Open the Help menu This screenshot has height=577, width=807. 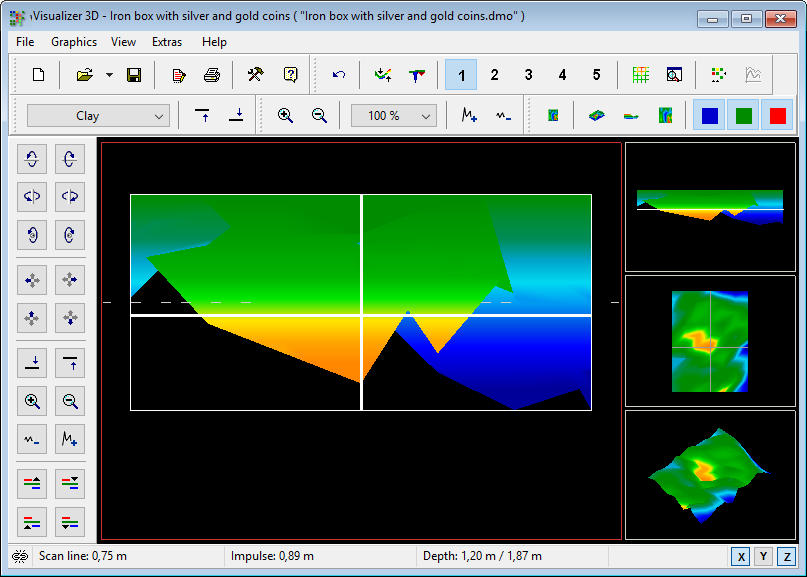pyautogui.click(x=214, y=42)
